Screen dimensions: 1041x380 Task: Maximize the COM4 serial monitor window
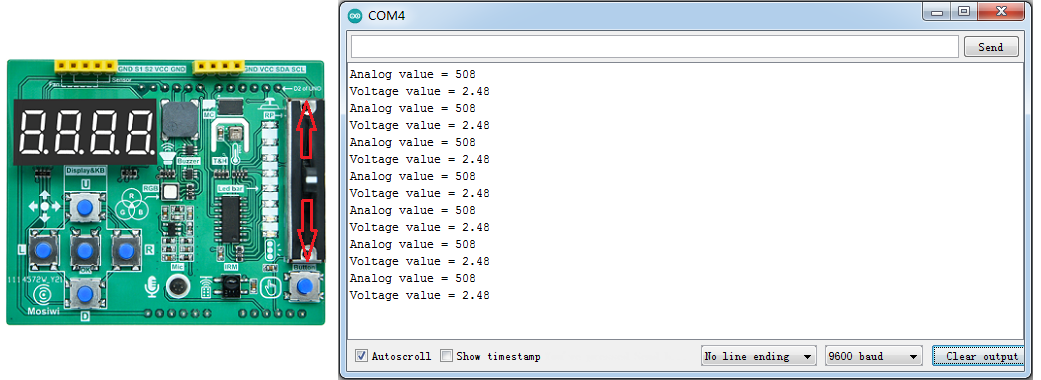coord(963,12)
